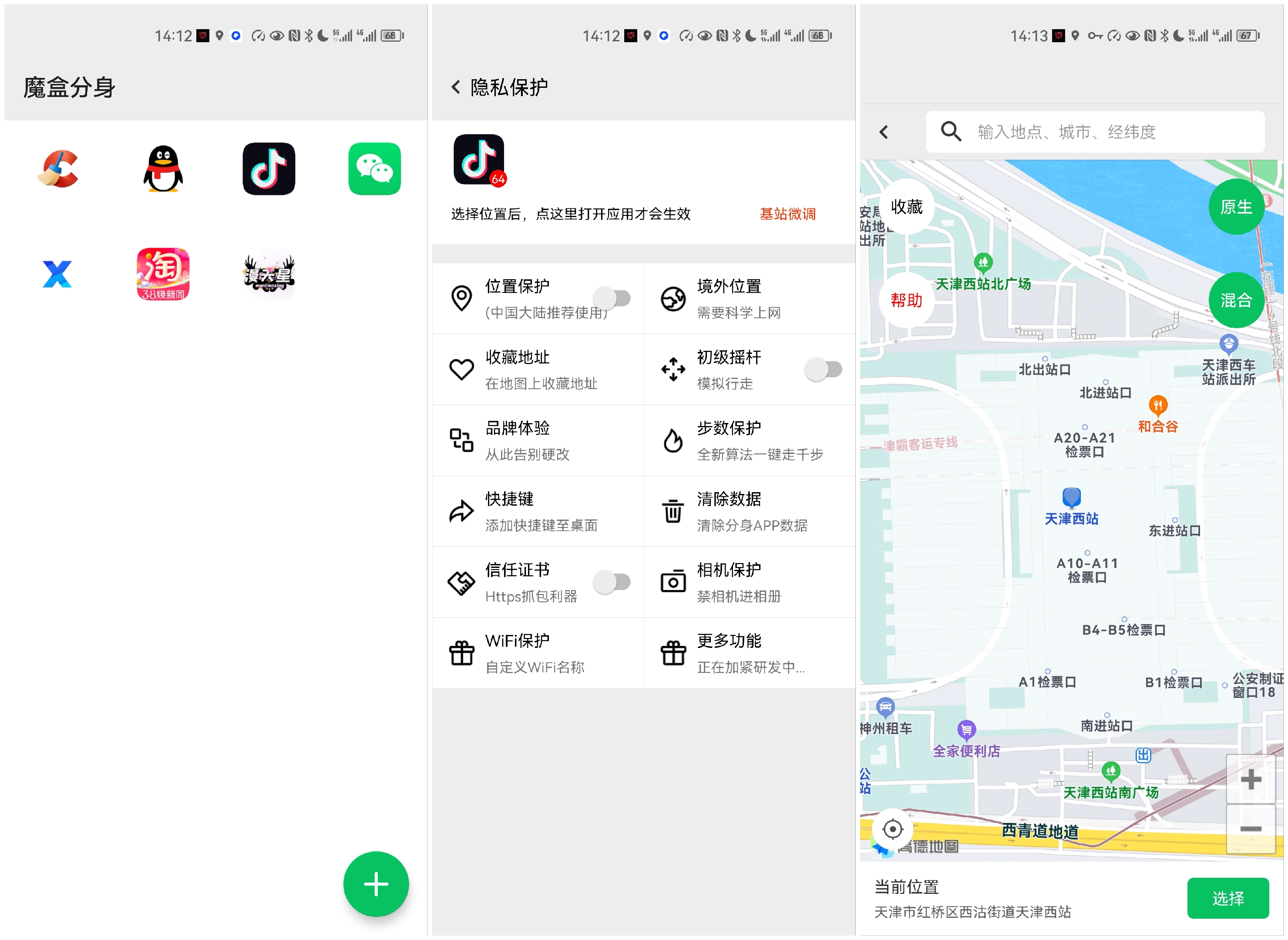Switch to 混合 map mode
The image size is (1288, 940).
point(1236,300)
